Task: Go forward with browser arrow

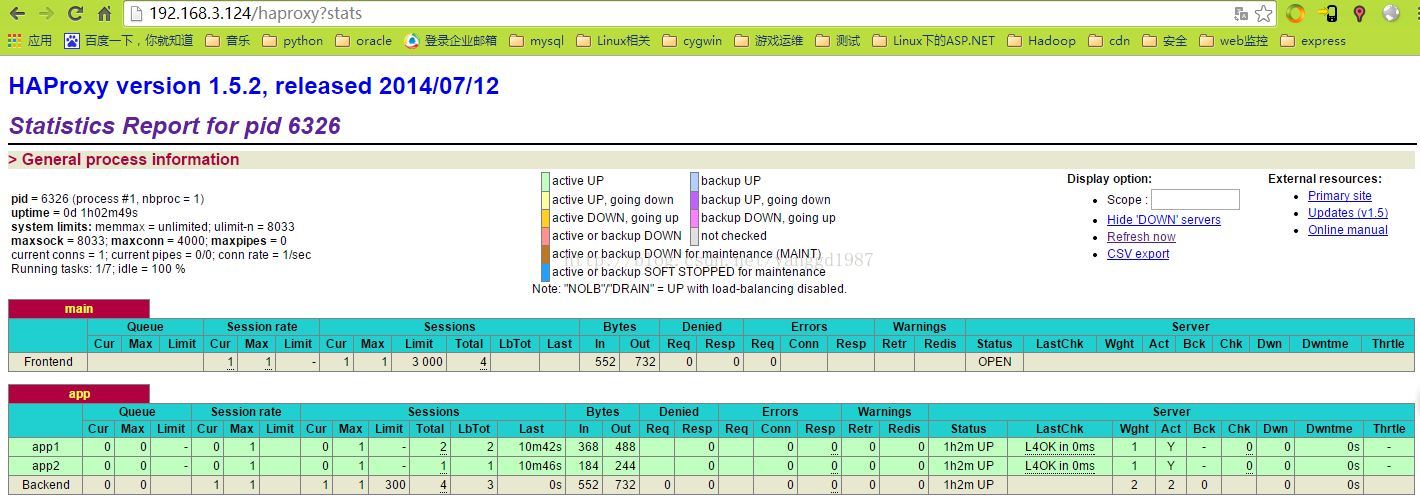Action: 46,14
